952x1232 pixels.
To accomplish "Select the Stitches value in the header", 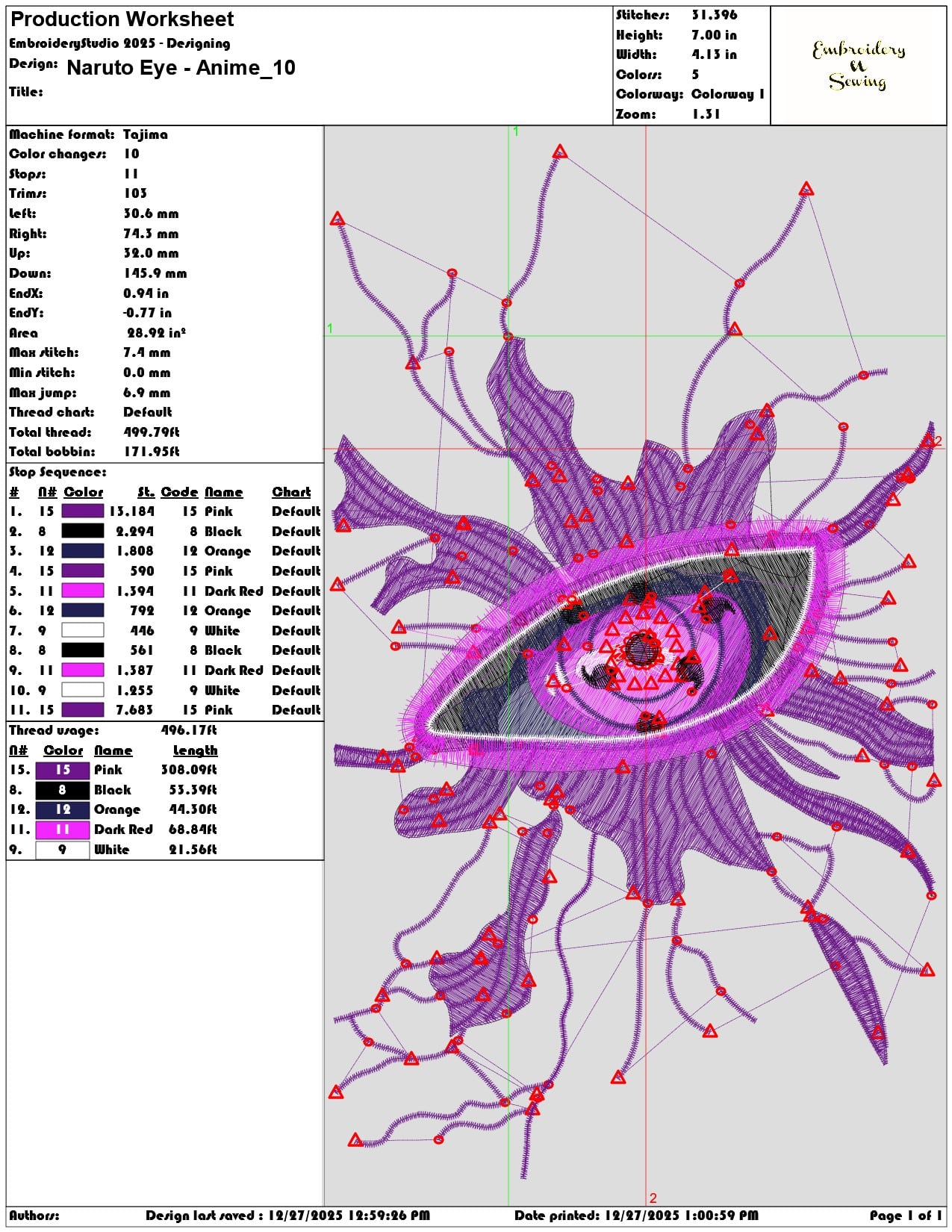I will pos(714,15).
